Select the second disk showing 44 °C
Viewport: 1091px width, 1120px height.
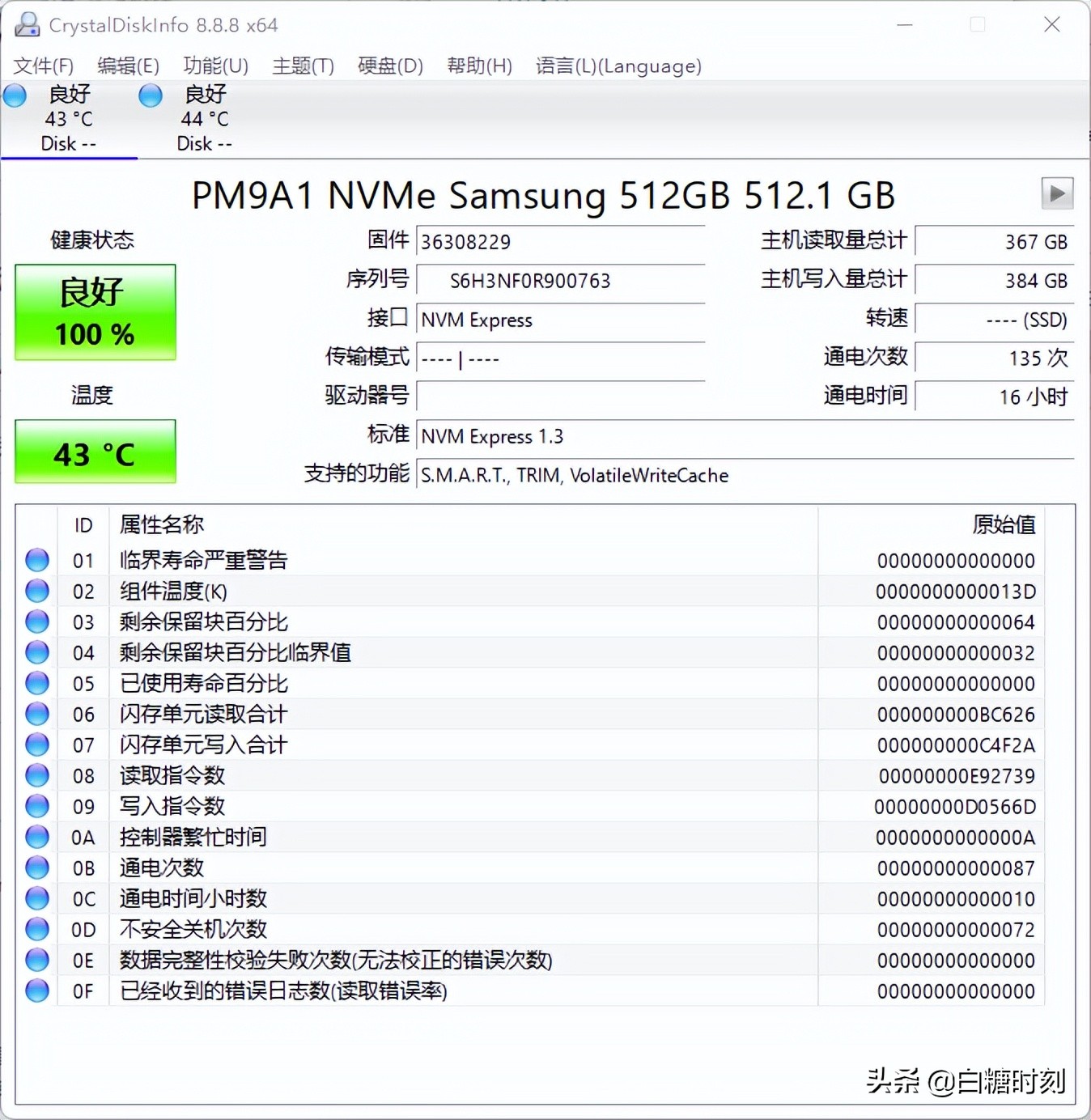pyautogui.click(x=204, y=118)
